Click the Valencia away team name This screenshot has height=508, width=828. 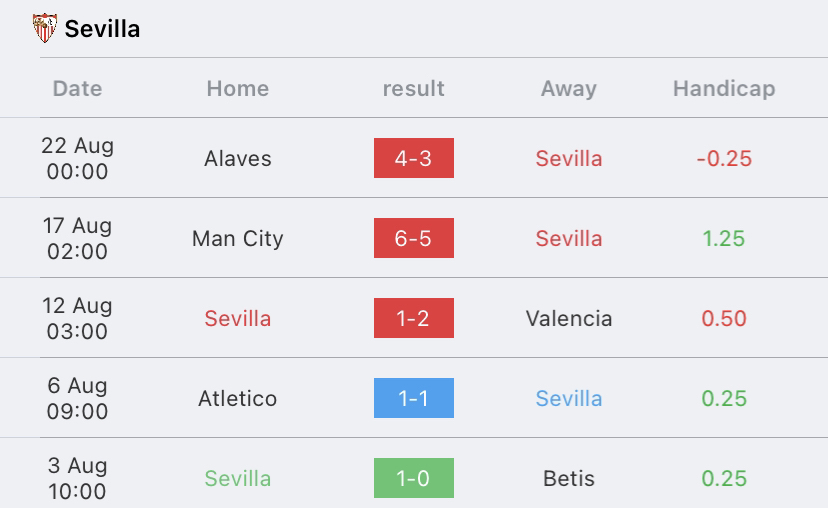pyautogui.click(x=569, y=318)
